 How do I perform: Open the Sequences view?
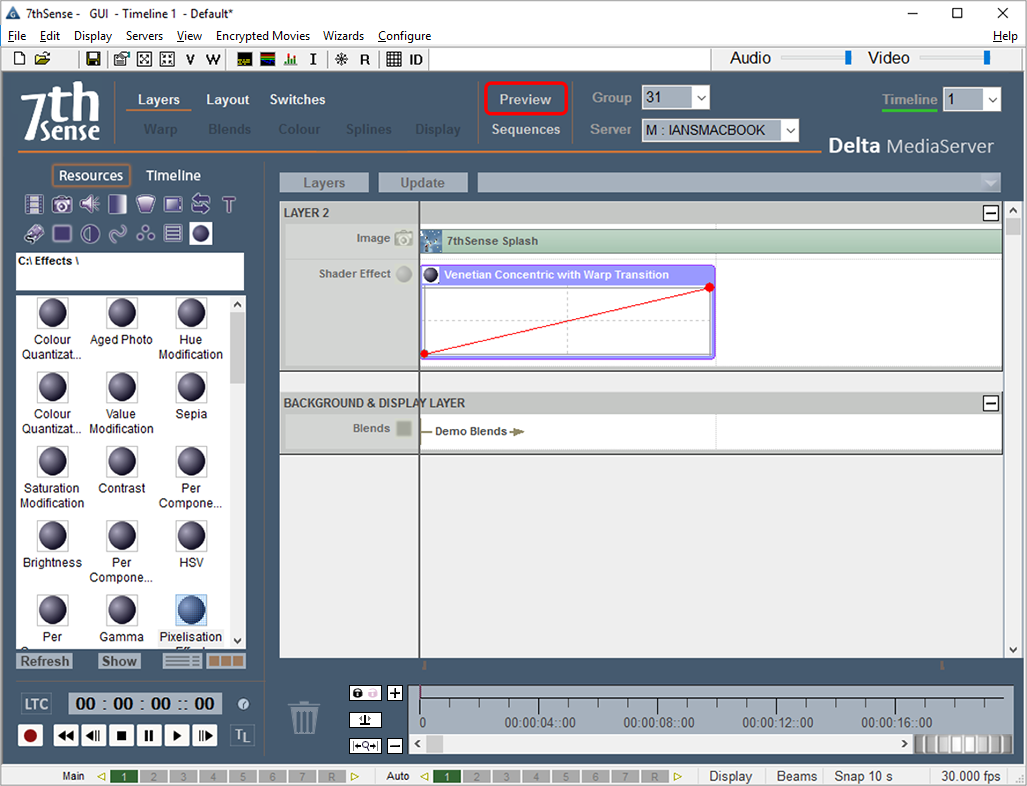(x=526, y=130)
